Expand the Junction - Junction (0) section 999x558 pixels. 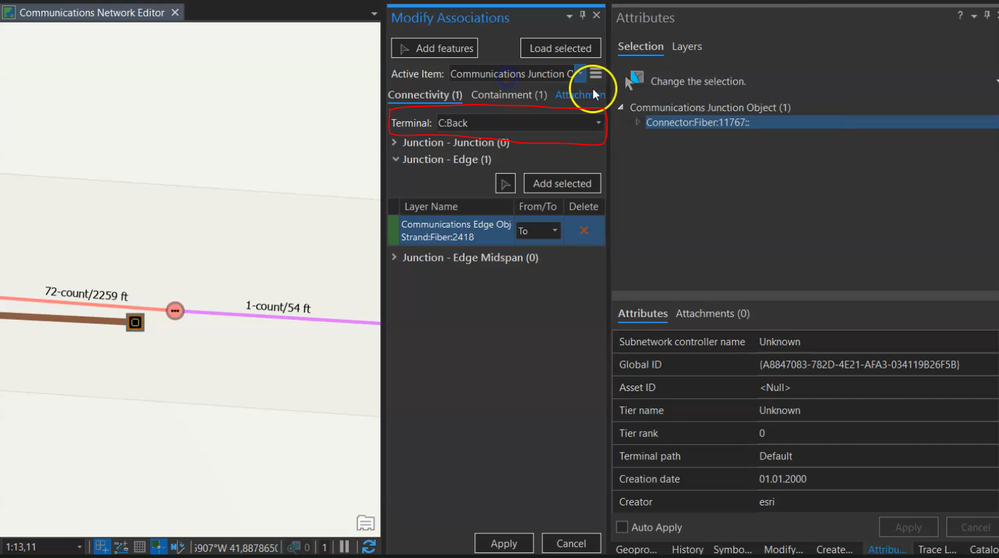394,143
